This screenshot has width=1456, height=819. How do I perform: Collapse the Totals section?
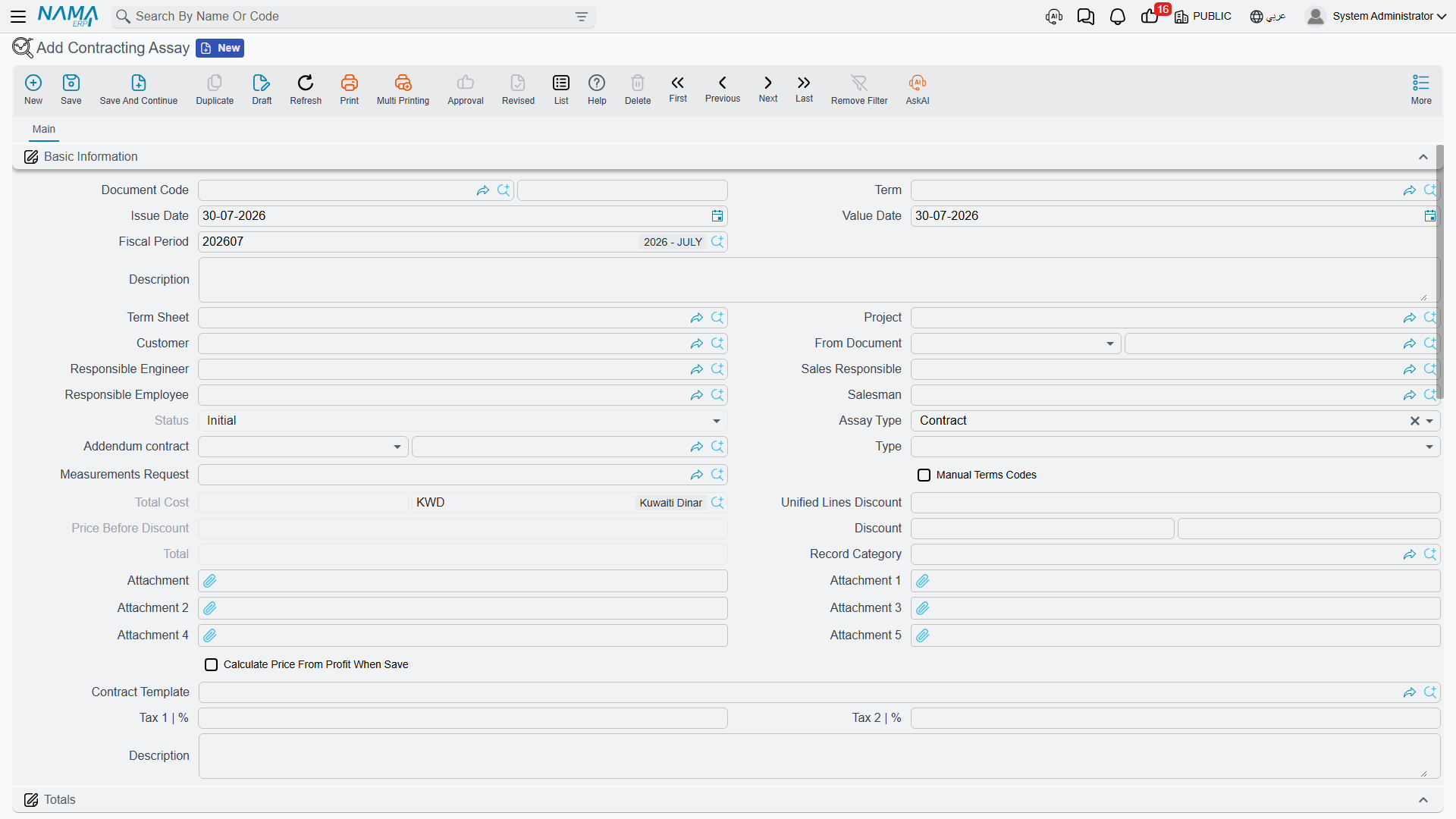pyautogui.click(x=1423, y=800)
